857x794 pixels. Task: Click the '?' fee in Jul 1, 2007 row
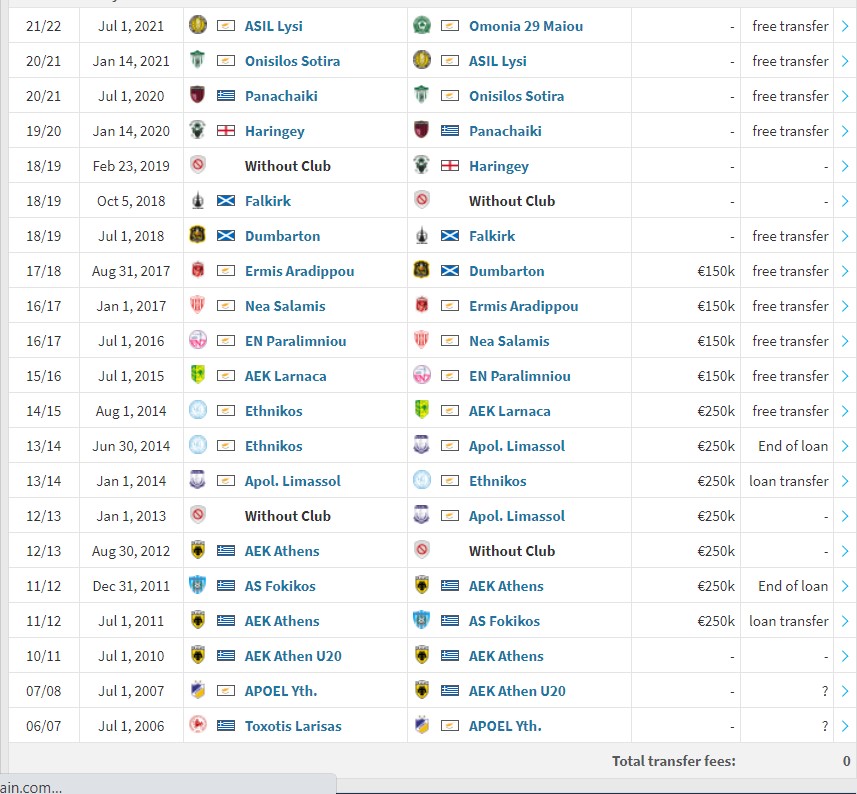[825, 691]
